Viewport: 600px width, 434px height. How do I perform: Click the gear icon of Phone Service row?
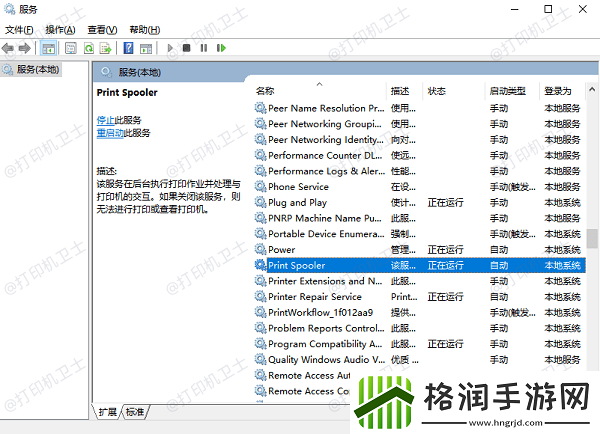click(x=260, y=186)
